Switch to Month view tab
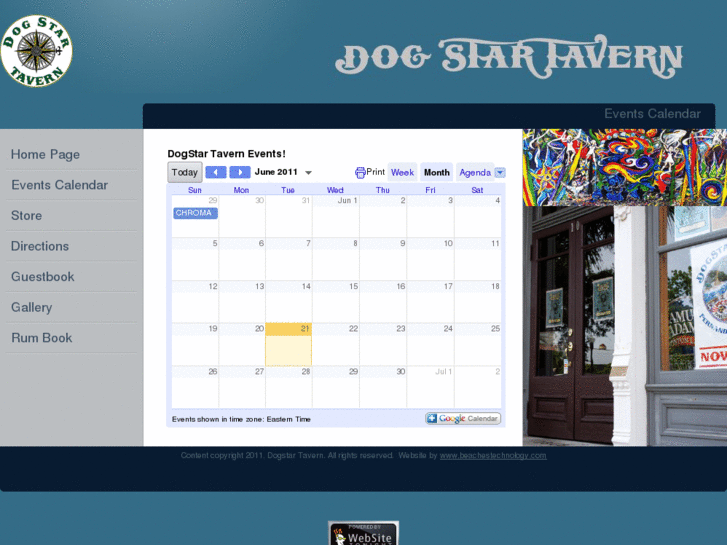727x545 pixels. [x=437, y=172]
